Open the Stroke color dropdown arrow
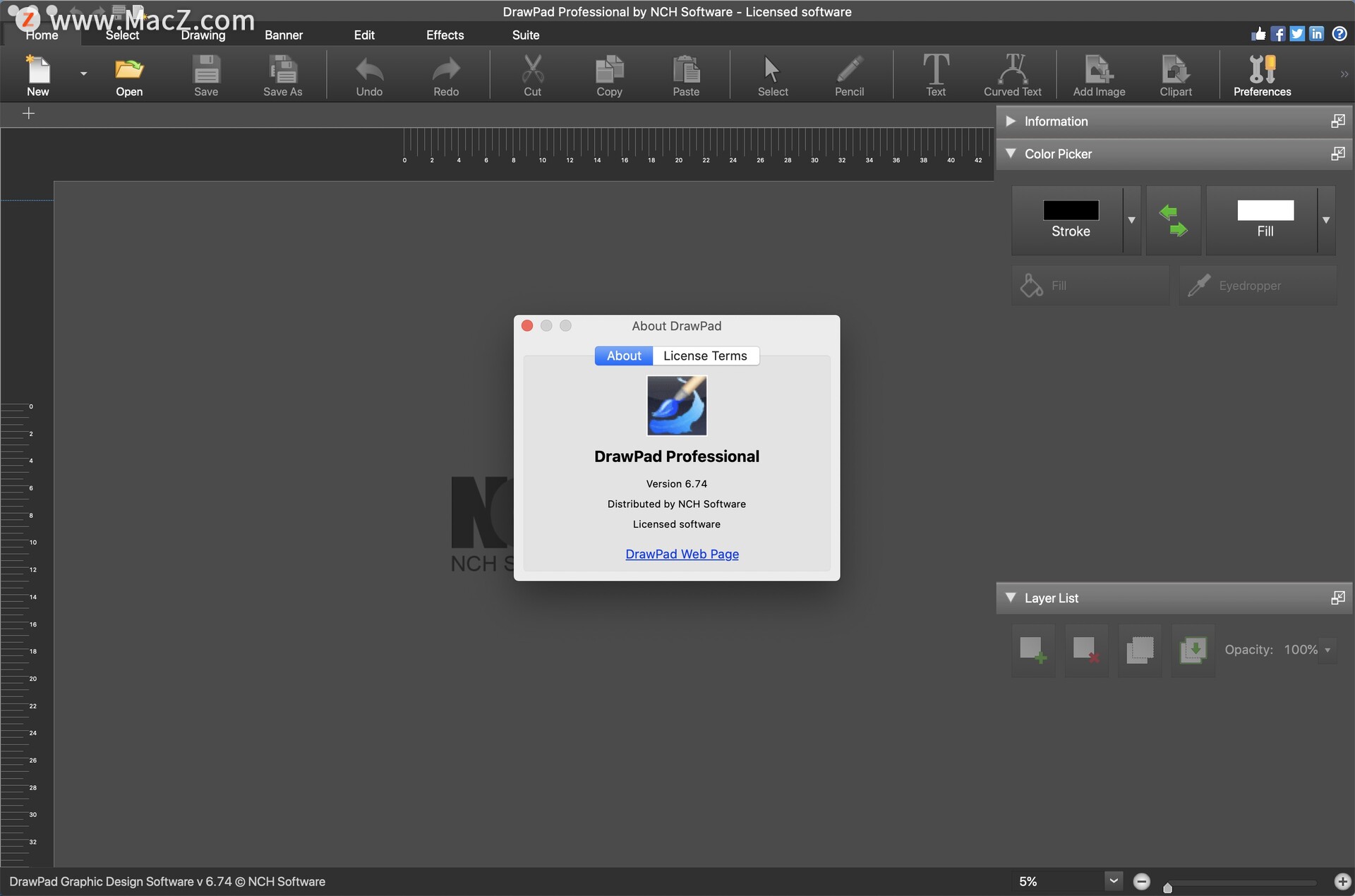Image resolution: width=1355 pixels, height=896 pixels. click(1132, 221)
